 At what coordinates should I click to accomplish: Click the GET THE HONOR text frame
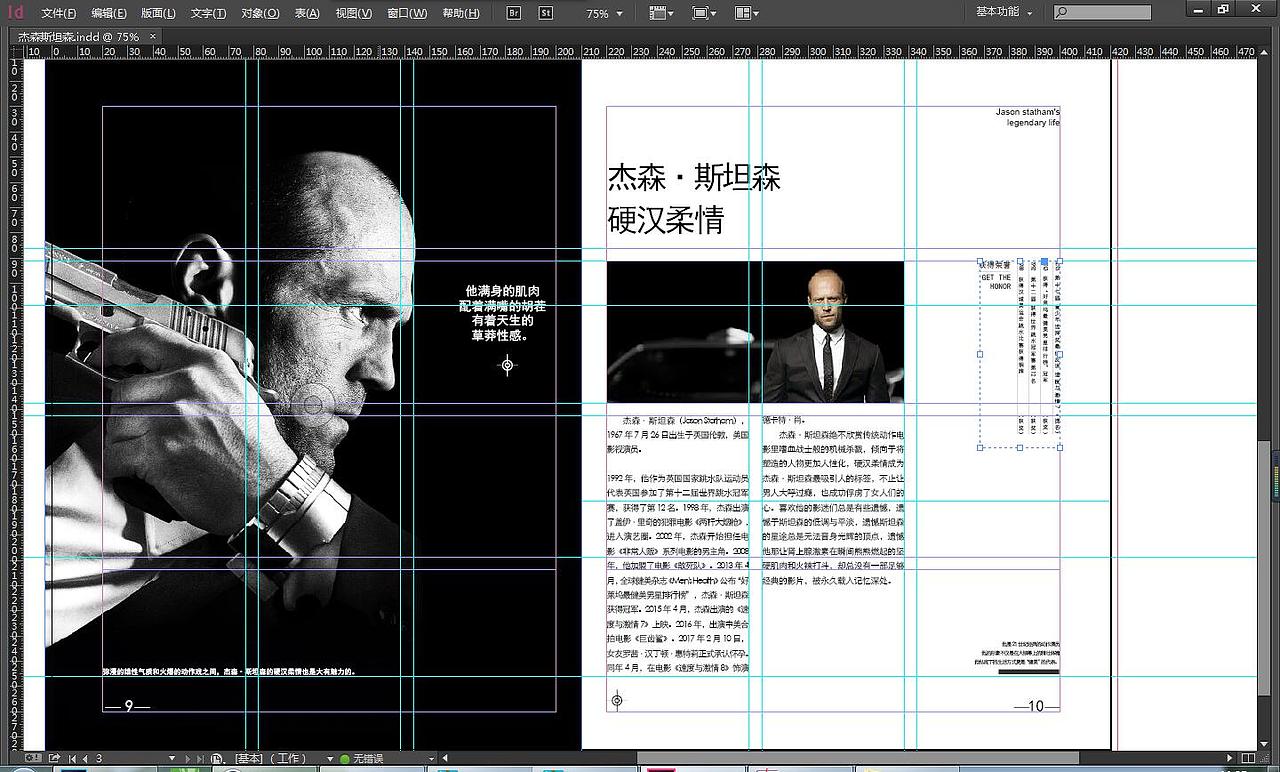(996, 282)
